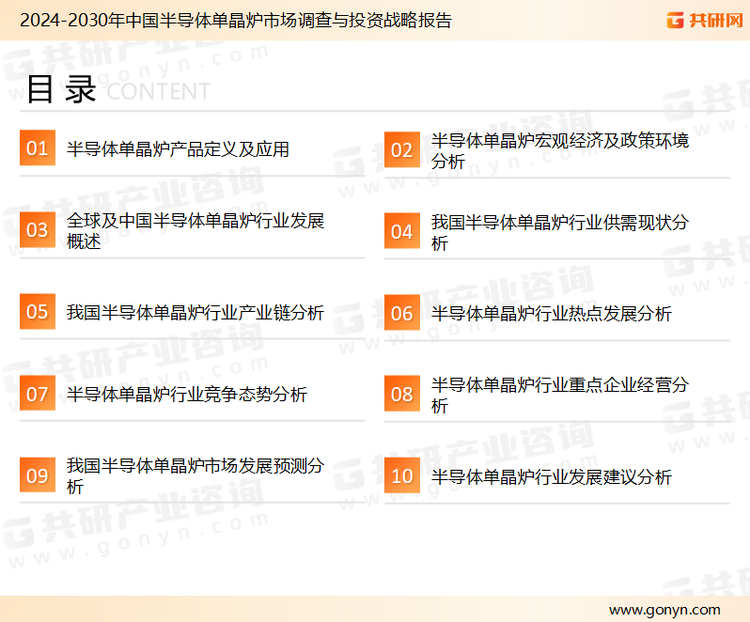
Task: Open chapter 我国半导体单晶炉行业产业链分析
Action: point(196,312)
